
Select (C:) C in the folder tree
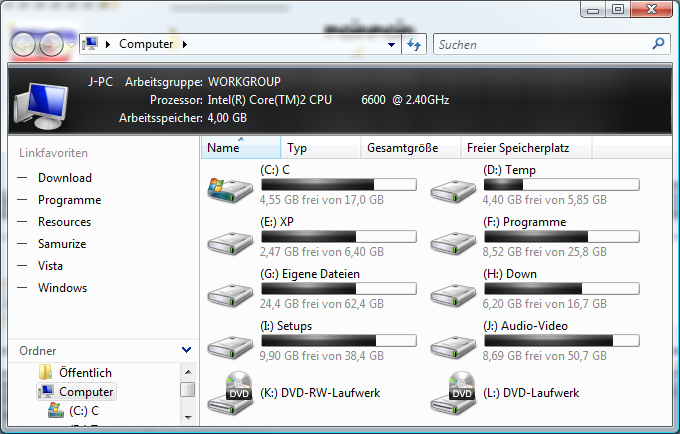tap(84, 411)
